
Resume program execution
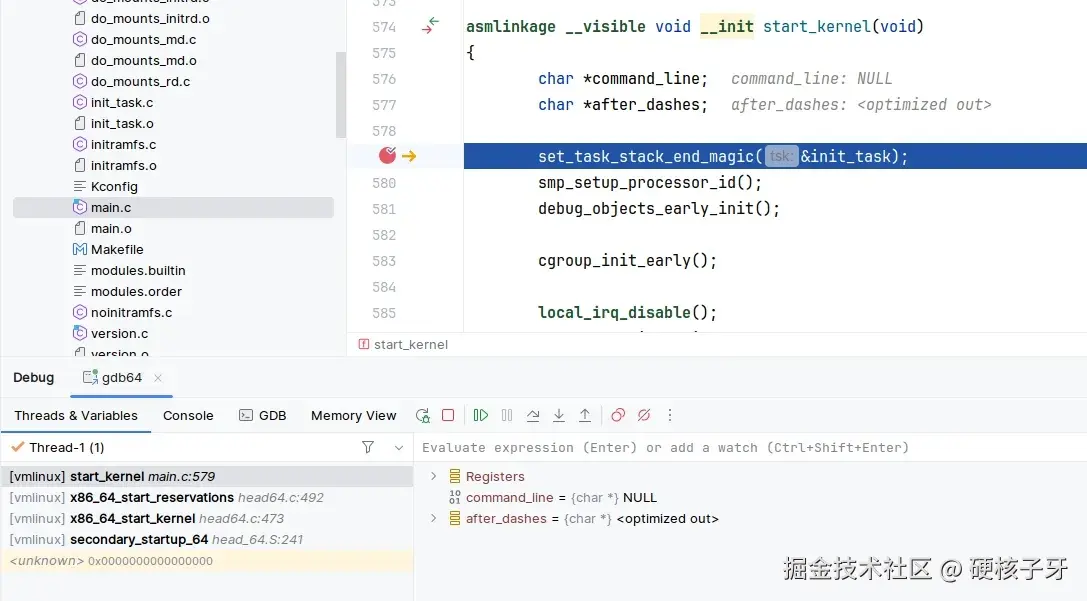point(480,415)
